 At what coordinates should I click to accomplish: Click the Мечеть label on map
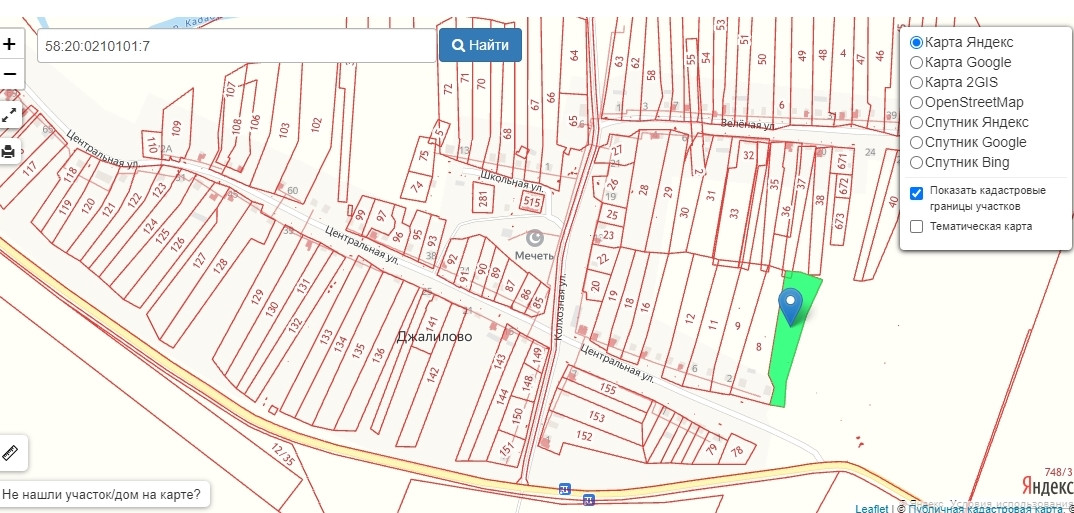pyautogui.click(x=534, y=255)
